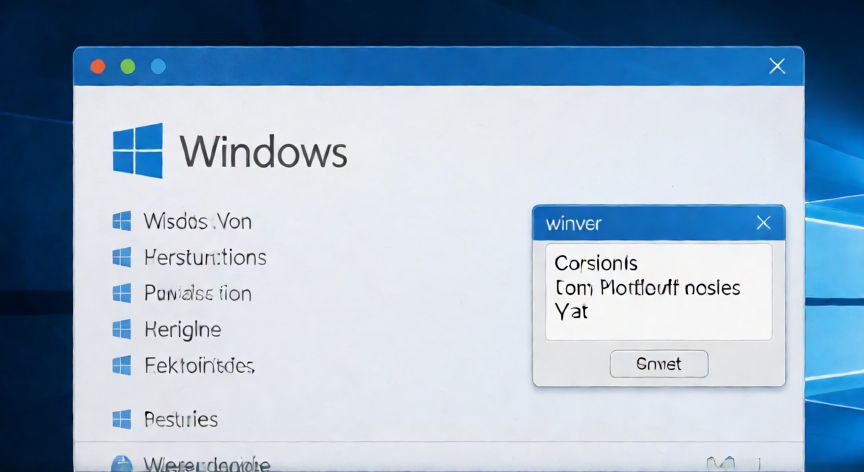Click the Windows icon beside "Ponalss tion"
The image size is (864, 472).
point(122,293)
